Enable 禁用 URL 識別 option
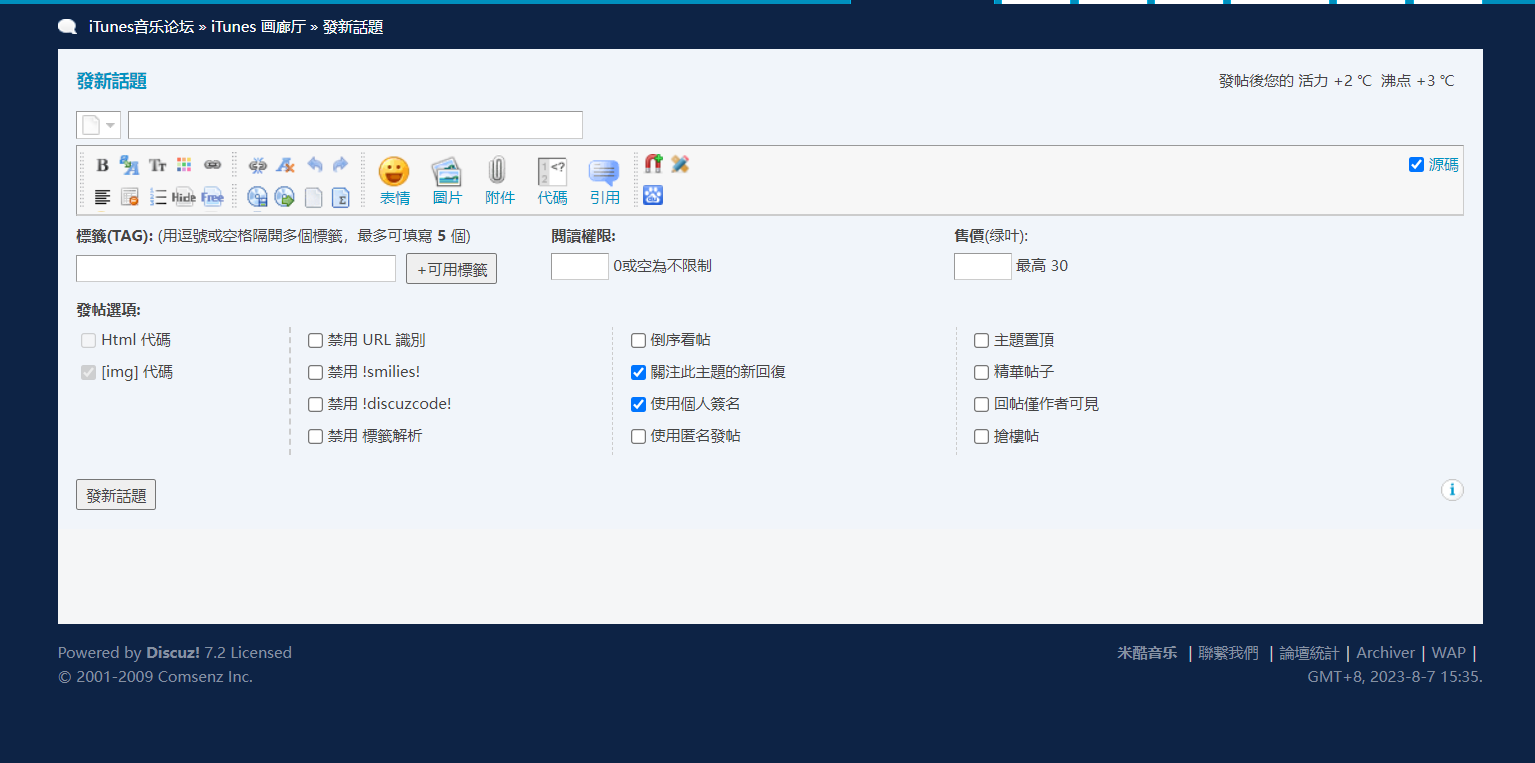1535x763 pixels. click(316, 341)
